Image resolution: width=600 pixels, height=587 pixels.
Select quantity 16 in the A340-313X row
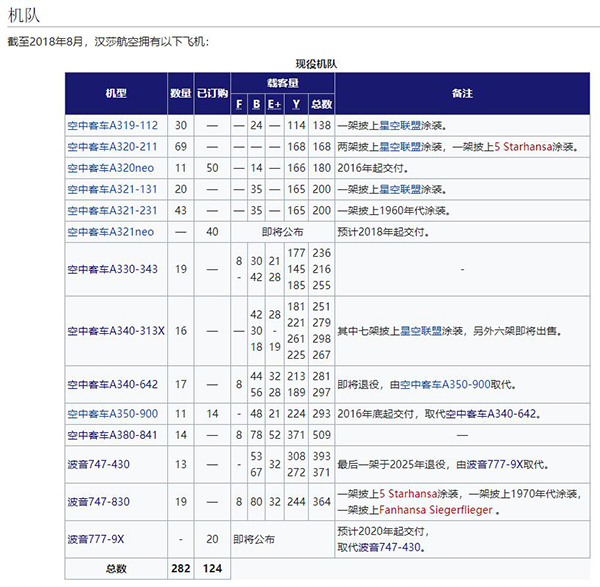coord(181,331)
